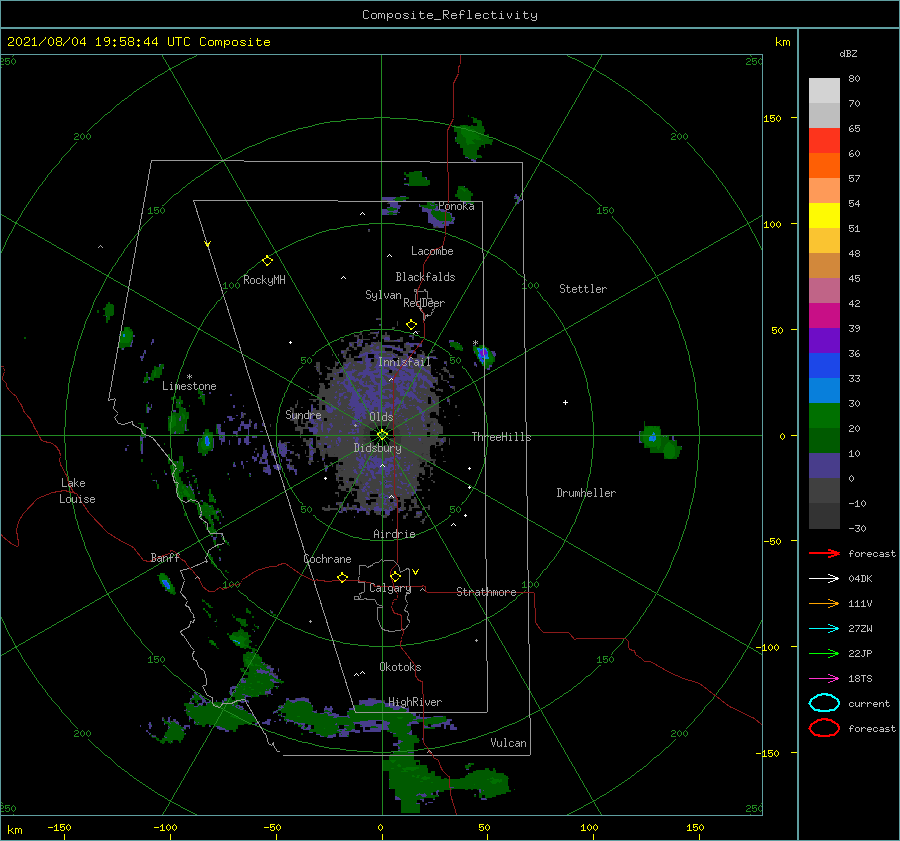Click the Lacombe label
Image resolution: width=900 pixels, height=841 pixels.
point(432,251)
